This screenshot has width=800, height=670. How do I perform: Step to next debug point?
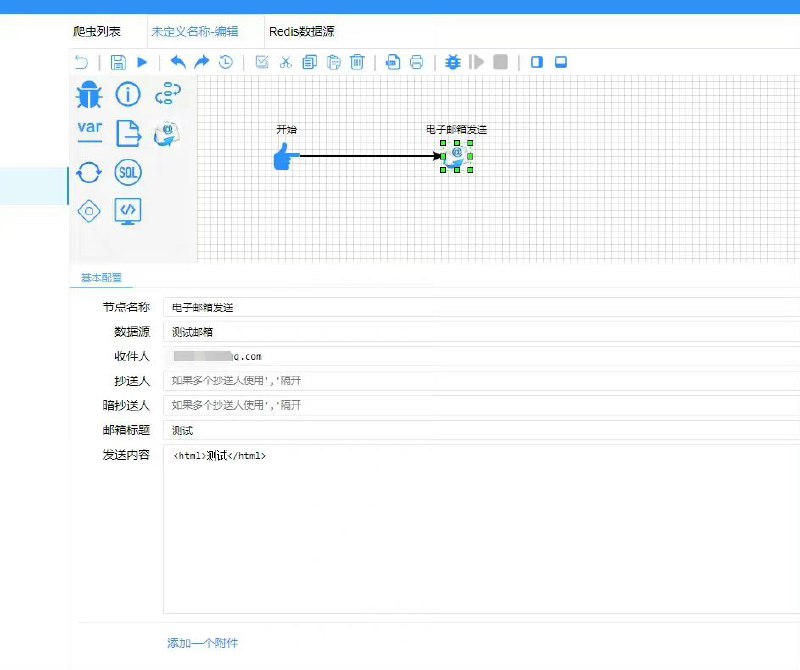[x=476, y=62]
